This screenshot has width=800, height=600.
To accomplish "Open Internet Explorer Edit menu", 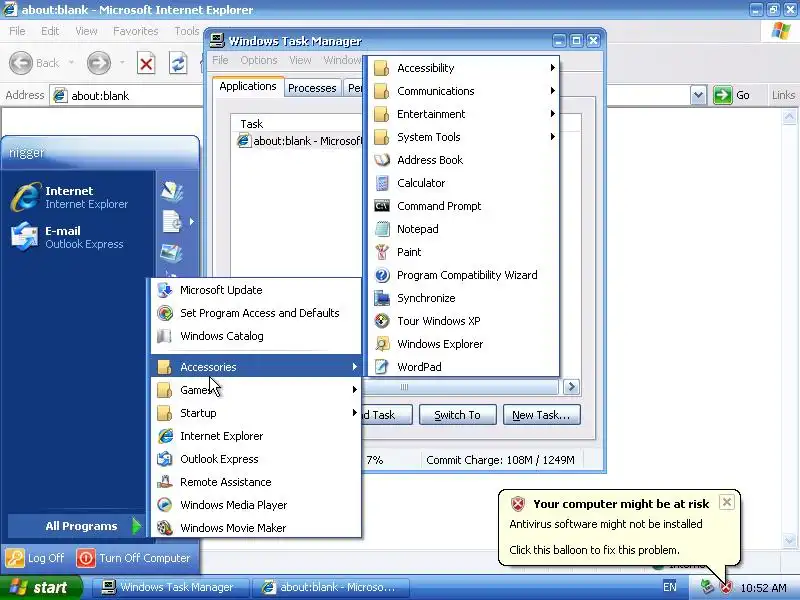I will [x=50, y=31].
